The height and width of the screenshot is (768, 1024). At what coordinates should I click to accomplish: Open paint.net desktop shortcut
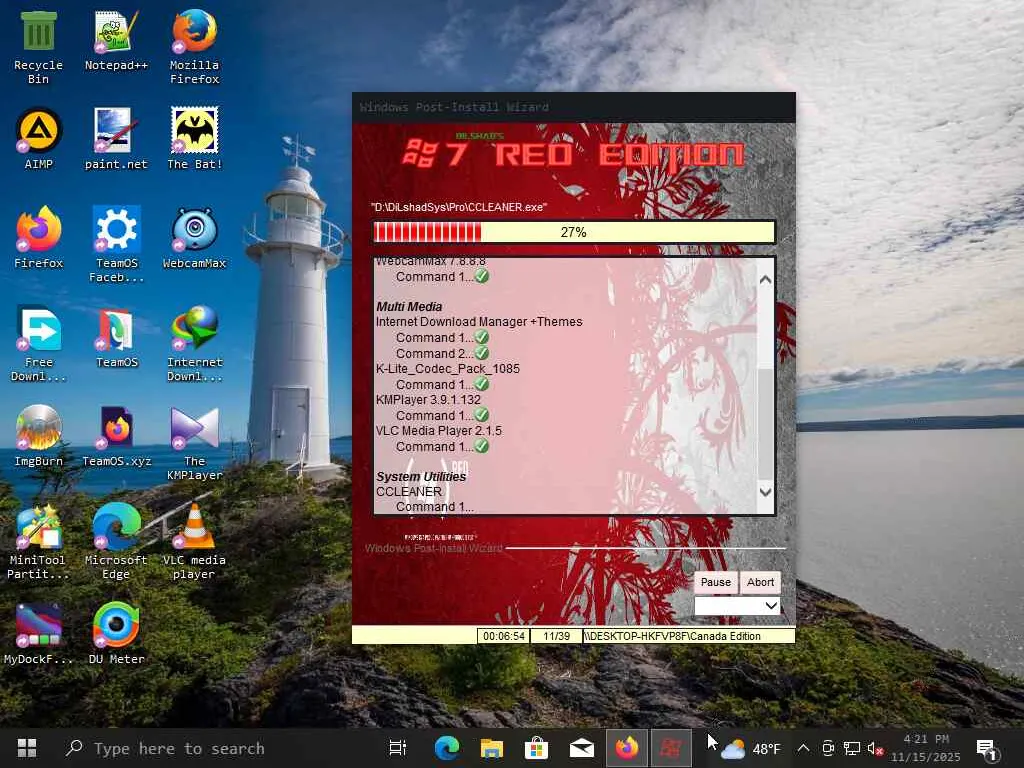[116, 139]
